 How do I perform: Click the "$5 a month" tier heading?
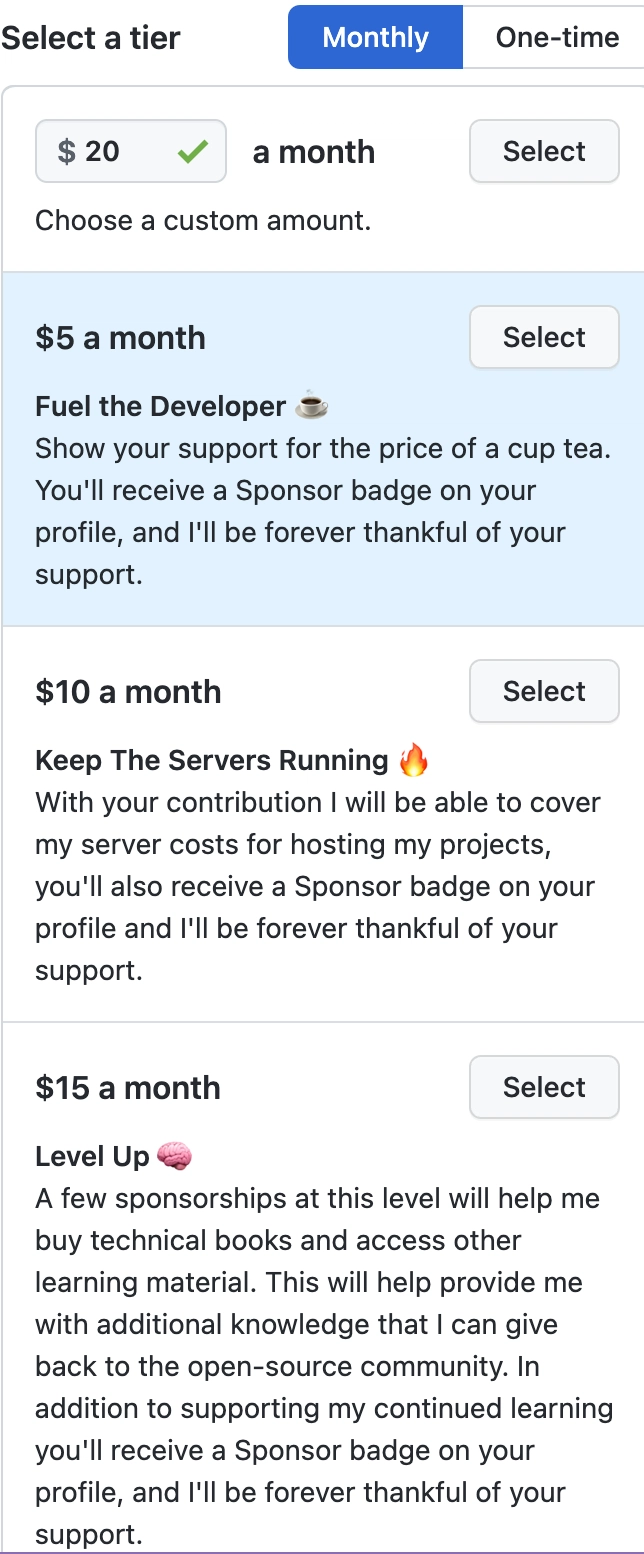click(x=120, y=338)
